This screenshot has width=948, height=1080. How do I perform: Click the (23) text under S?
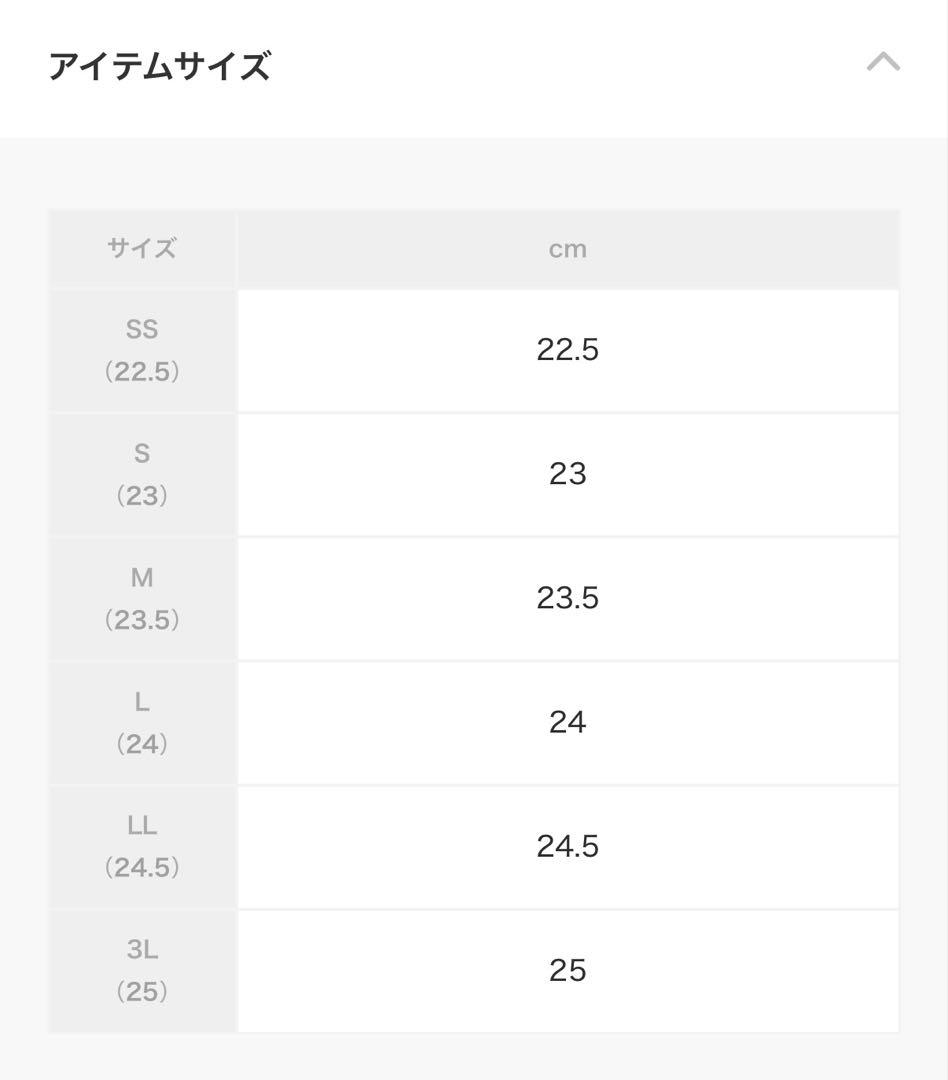(142, 496)
